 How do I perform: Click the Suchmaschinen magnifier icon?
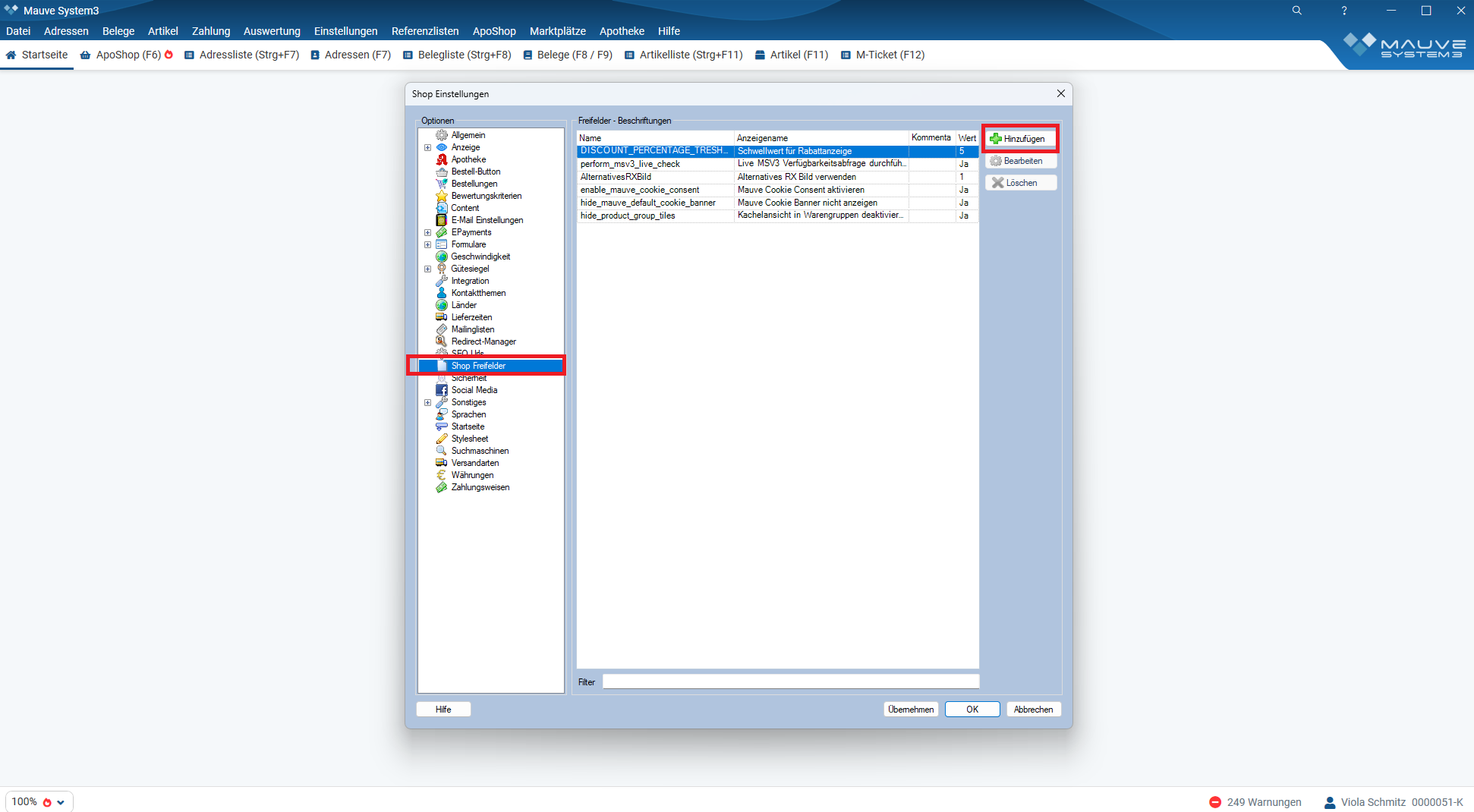(x=442, y=451)
